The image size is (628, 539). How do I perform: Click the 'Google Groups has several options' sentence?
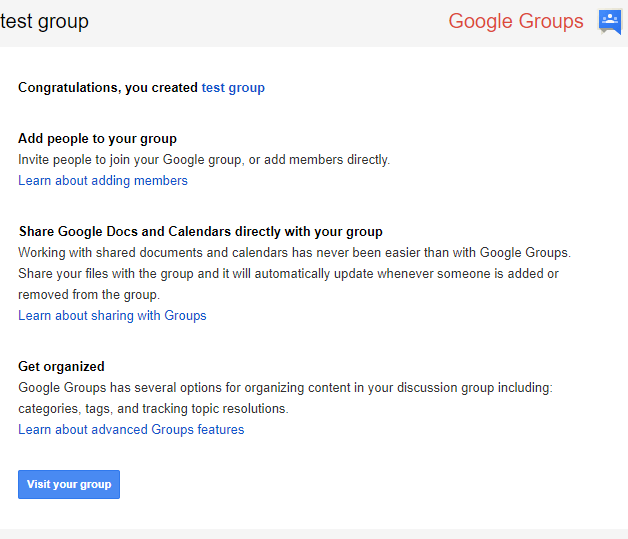tap(285, 388)
